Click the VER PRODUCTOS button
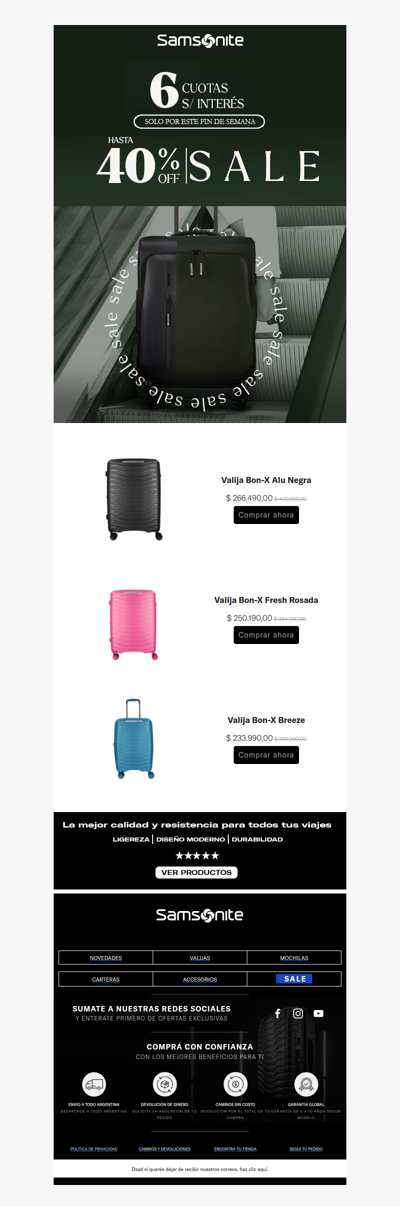Image resolution: width=400 pixels, height=1206 pixels. (x=197, y=872)
